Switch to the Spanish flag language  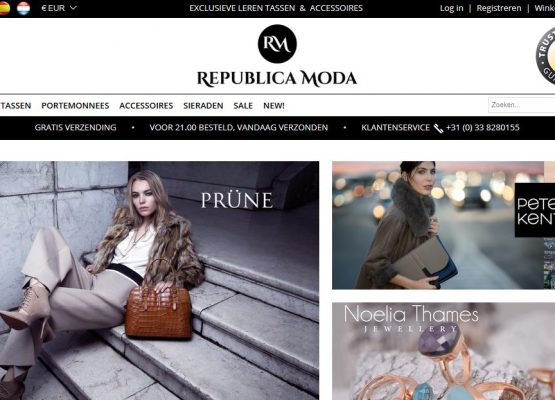[4, 8]
